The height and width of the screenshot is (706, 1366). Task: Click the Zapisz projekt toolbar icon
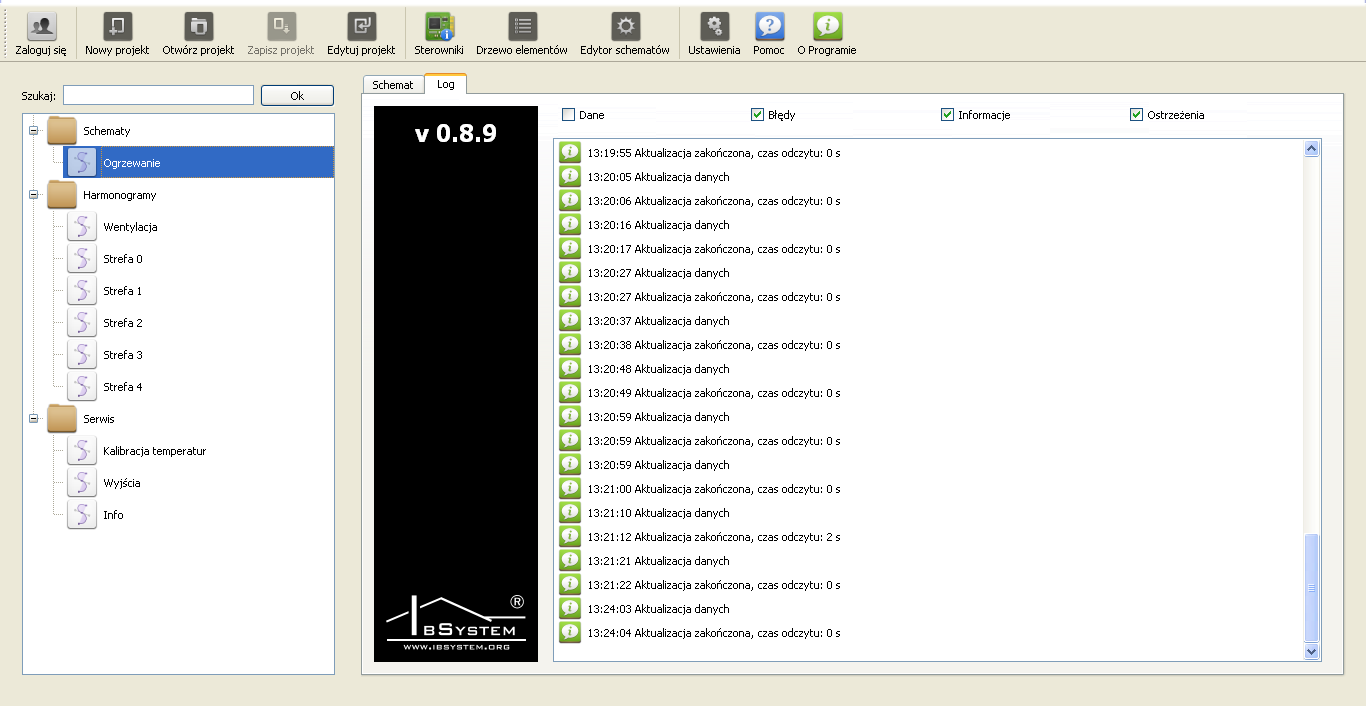click(x=281, y=26)
